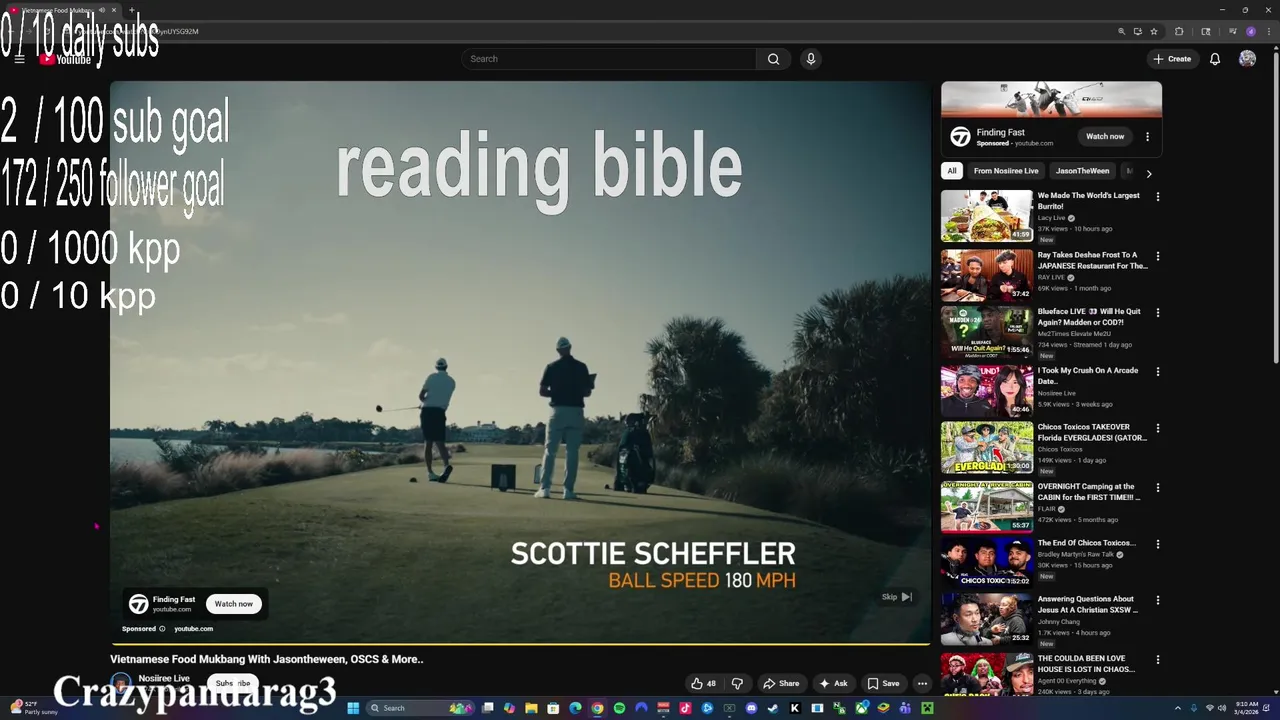Select the JasonTheWeen filter chip
The width and height of the screenshot is (1280, 720).
(x=1082, y=171)
